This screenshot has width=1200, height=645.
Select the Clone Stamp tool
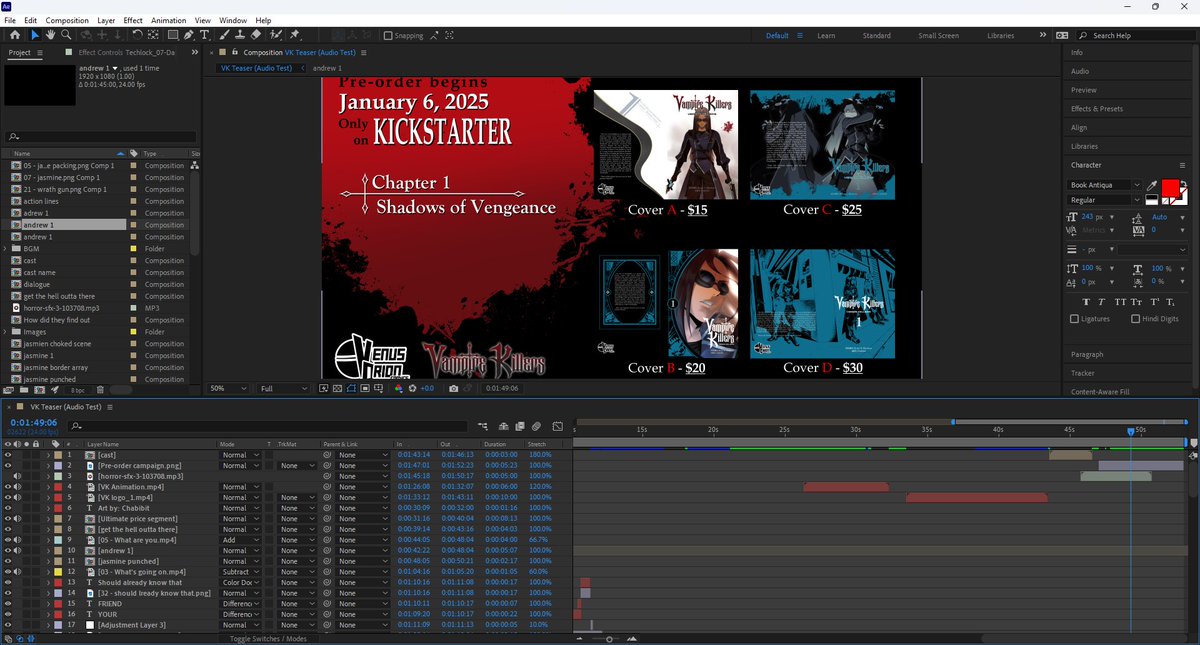[240, 35]
